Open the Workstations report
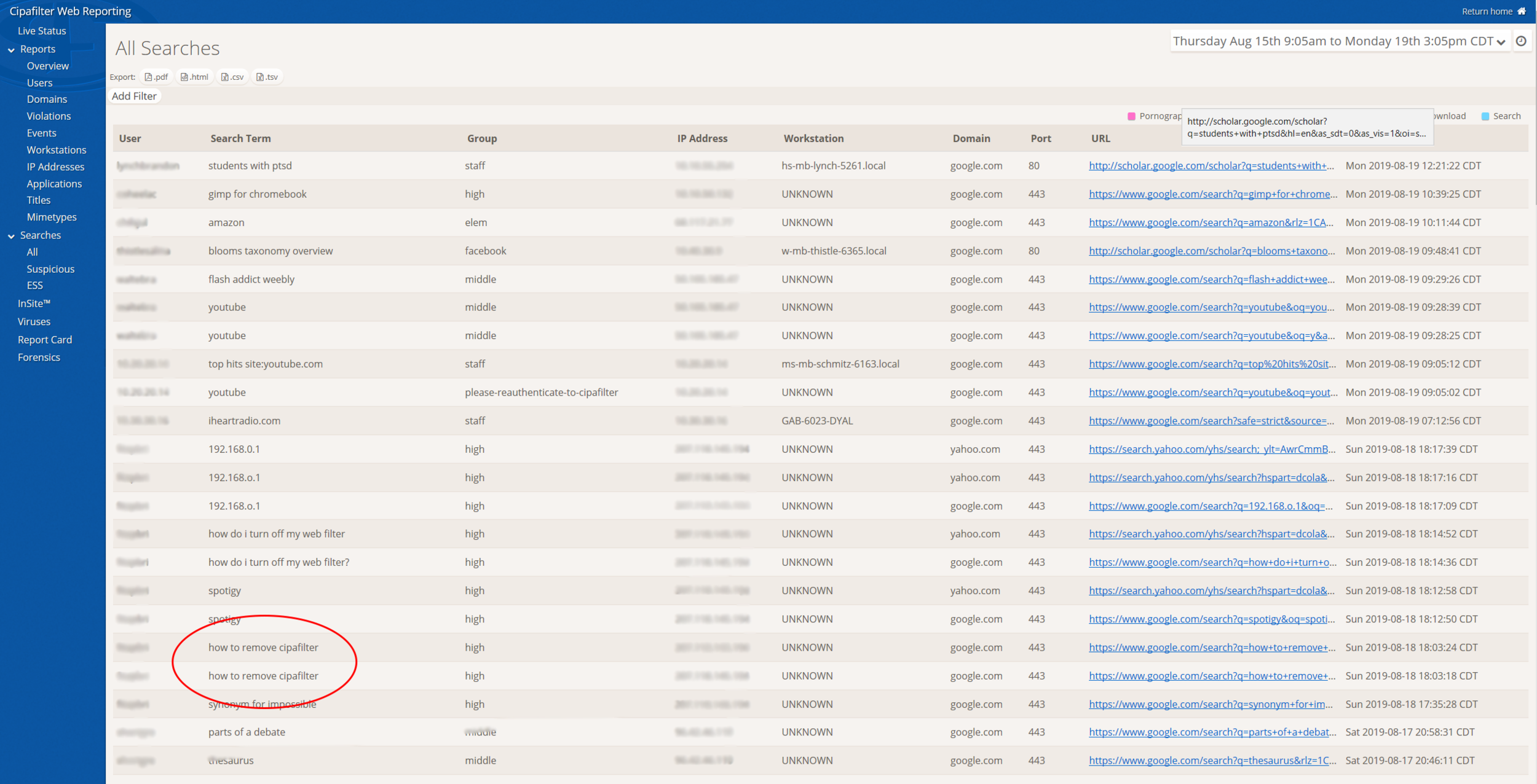This screenshot has width=1537, height=784. (57, 150)
